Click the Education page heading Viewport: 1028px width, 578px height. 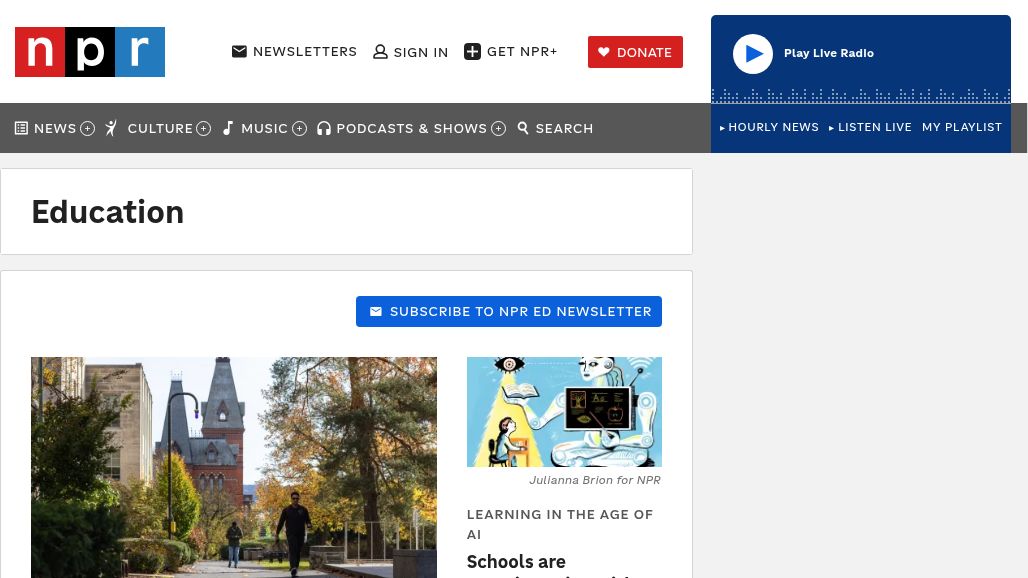(108, 212)
